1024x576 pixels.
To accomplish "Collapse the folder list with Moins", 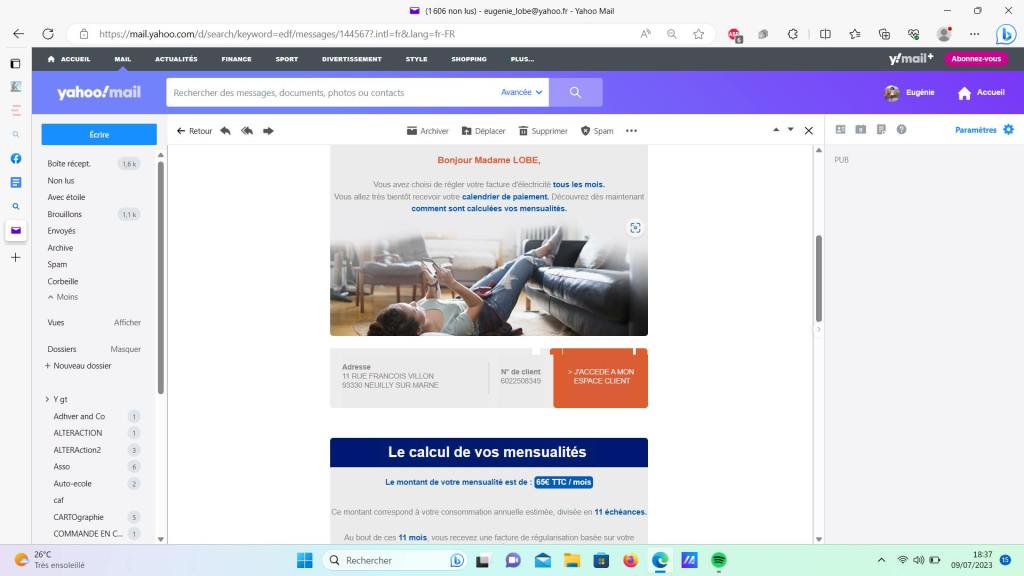I will click(62, 297).
